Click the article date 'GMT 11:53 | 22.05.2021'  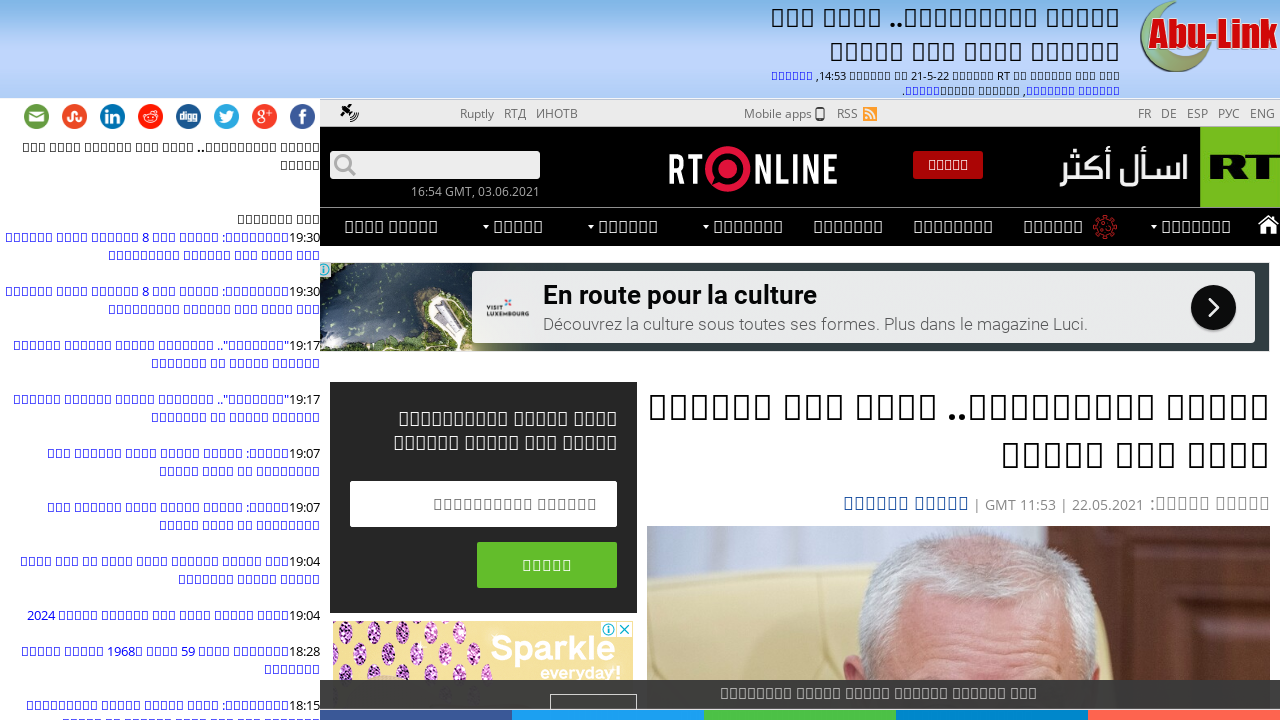point(1064,505)
